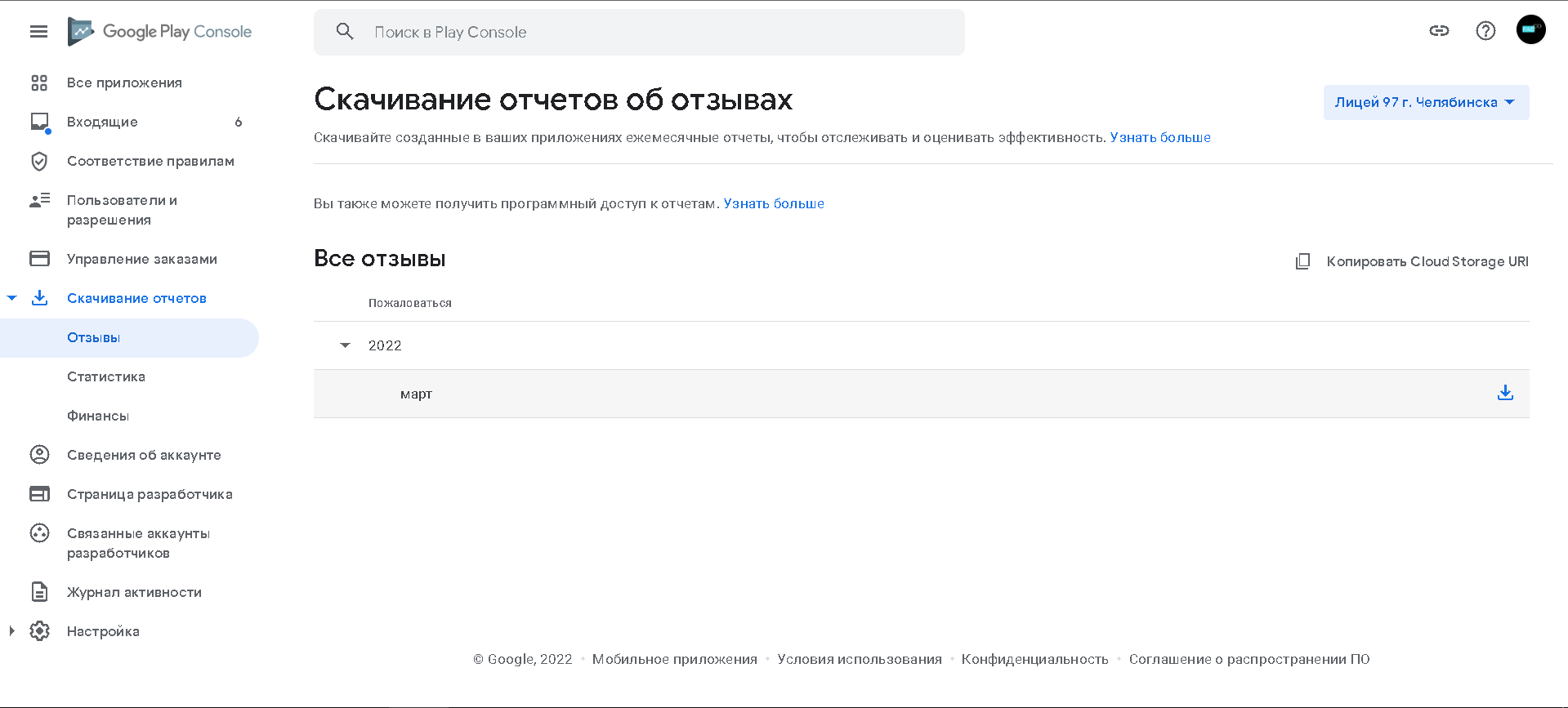
Task: Open the account avatar menu
Action: [1530, 29]
